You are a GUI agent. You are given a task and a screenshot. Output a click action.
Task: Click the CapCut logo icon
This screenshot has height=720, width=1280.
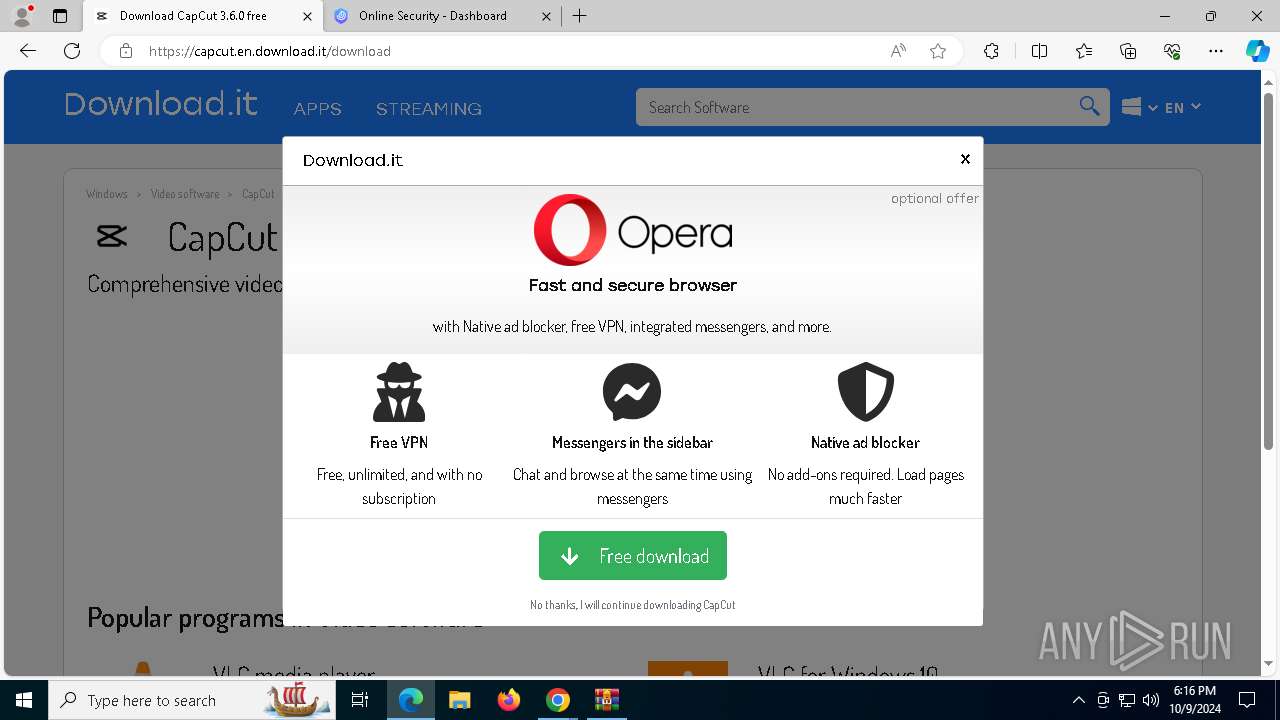click(x=111, y=236)
